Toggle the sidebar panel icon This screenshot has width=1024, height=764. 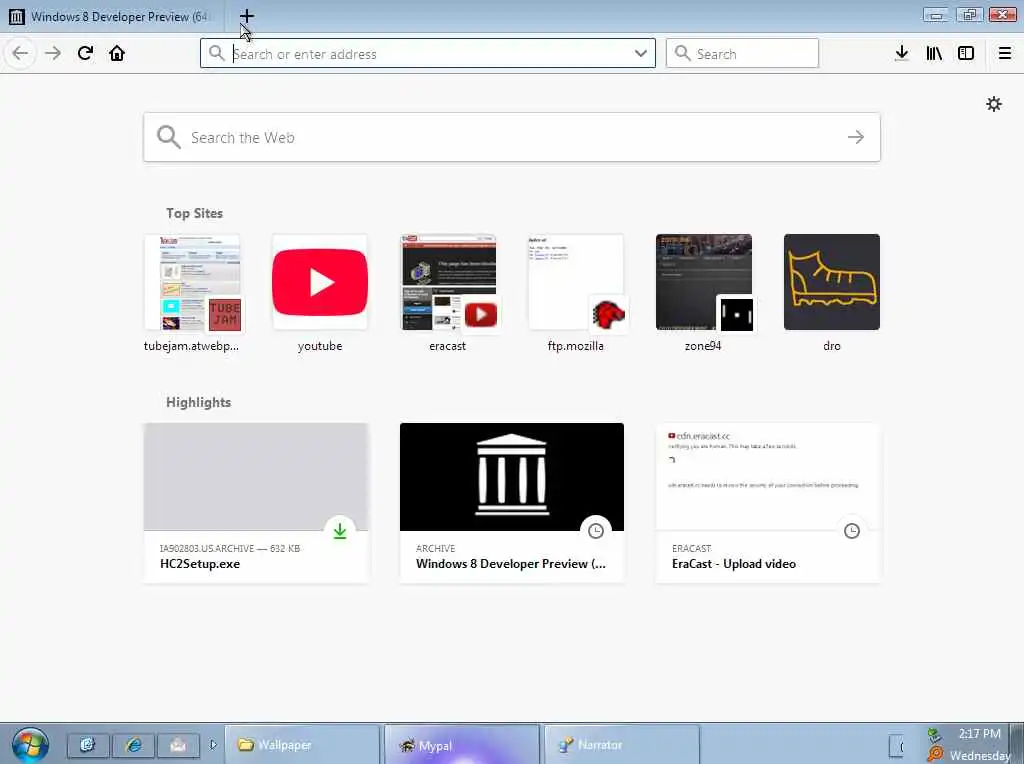tap(966, 53)
